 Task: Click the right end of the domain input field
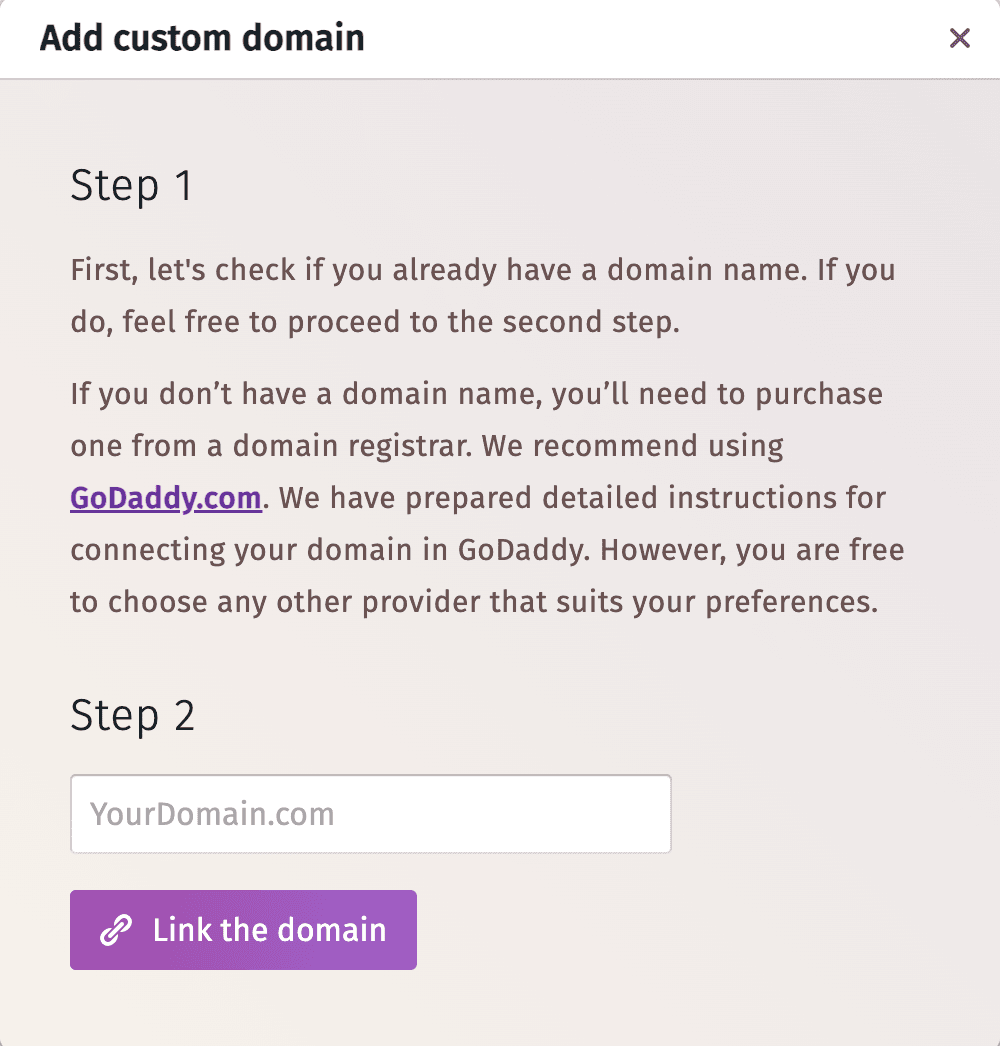coord(640,814)
